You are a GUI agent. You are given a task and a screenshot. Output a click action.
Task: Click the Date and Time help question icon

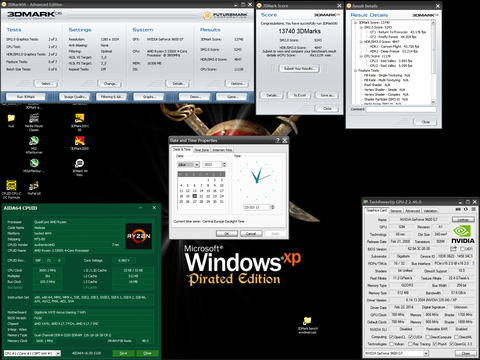pos(277,140)
